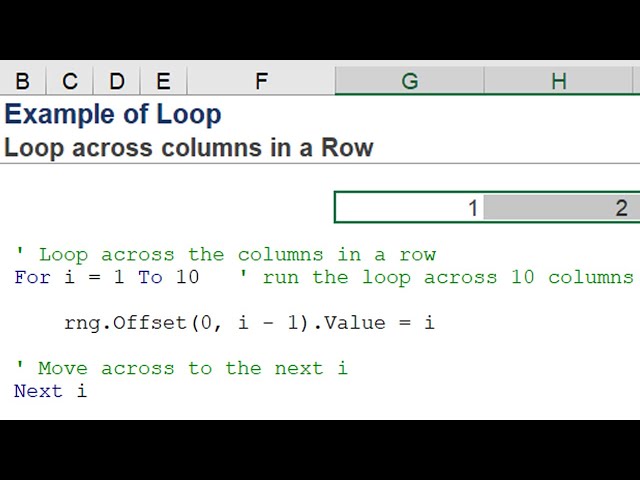Select the highlighted column G header
This screenshot has width=640, height=480.
coord(409,82)
